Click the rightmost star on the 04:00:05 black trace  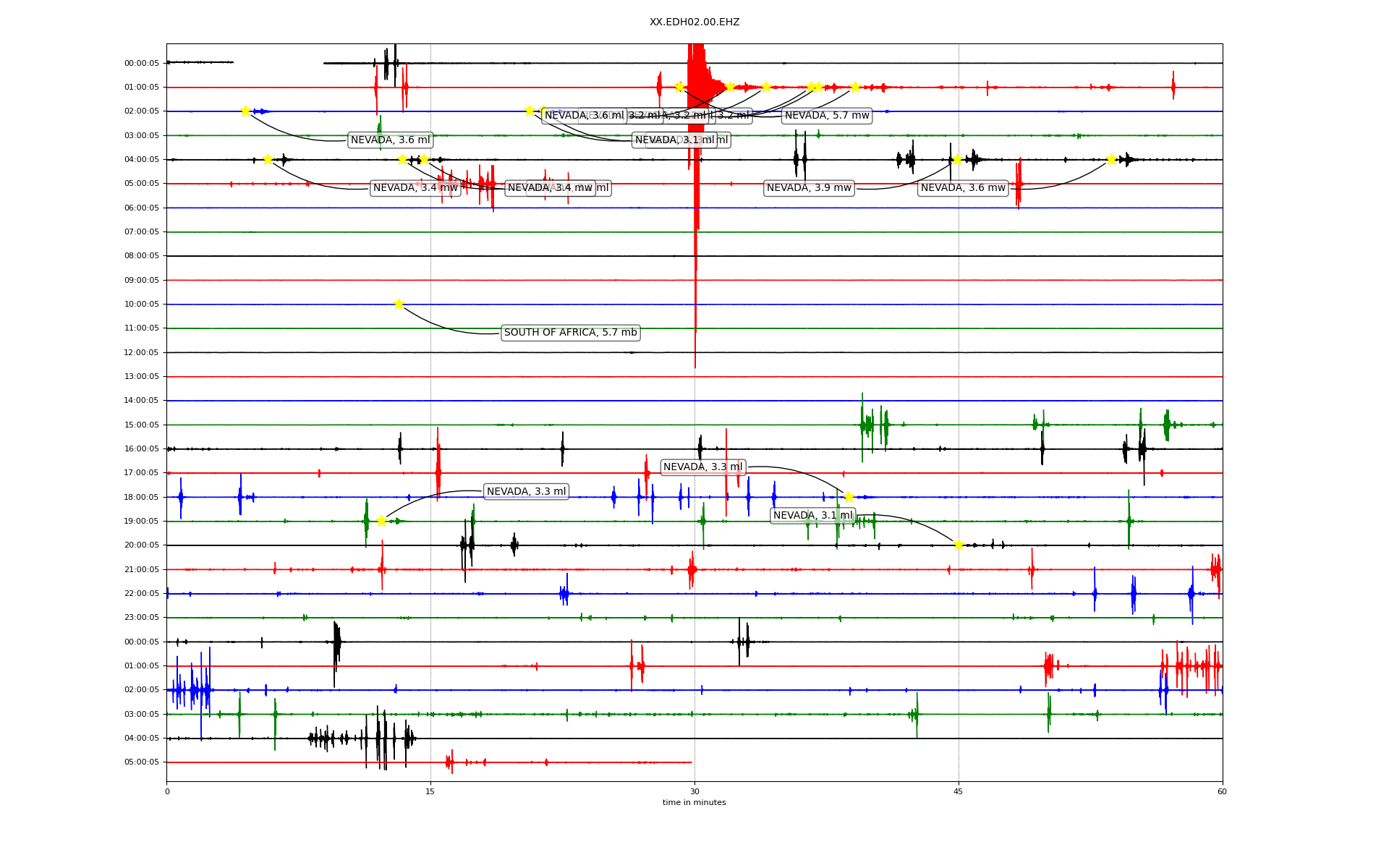click(1111, 159)
